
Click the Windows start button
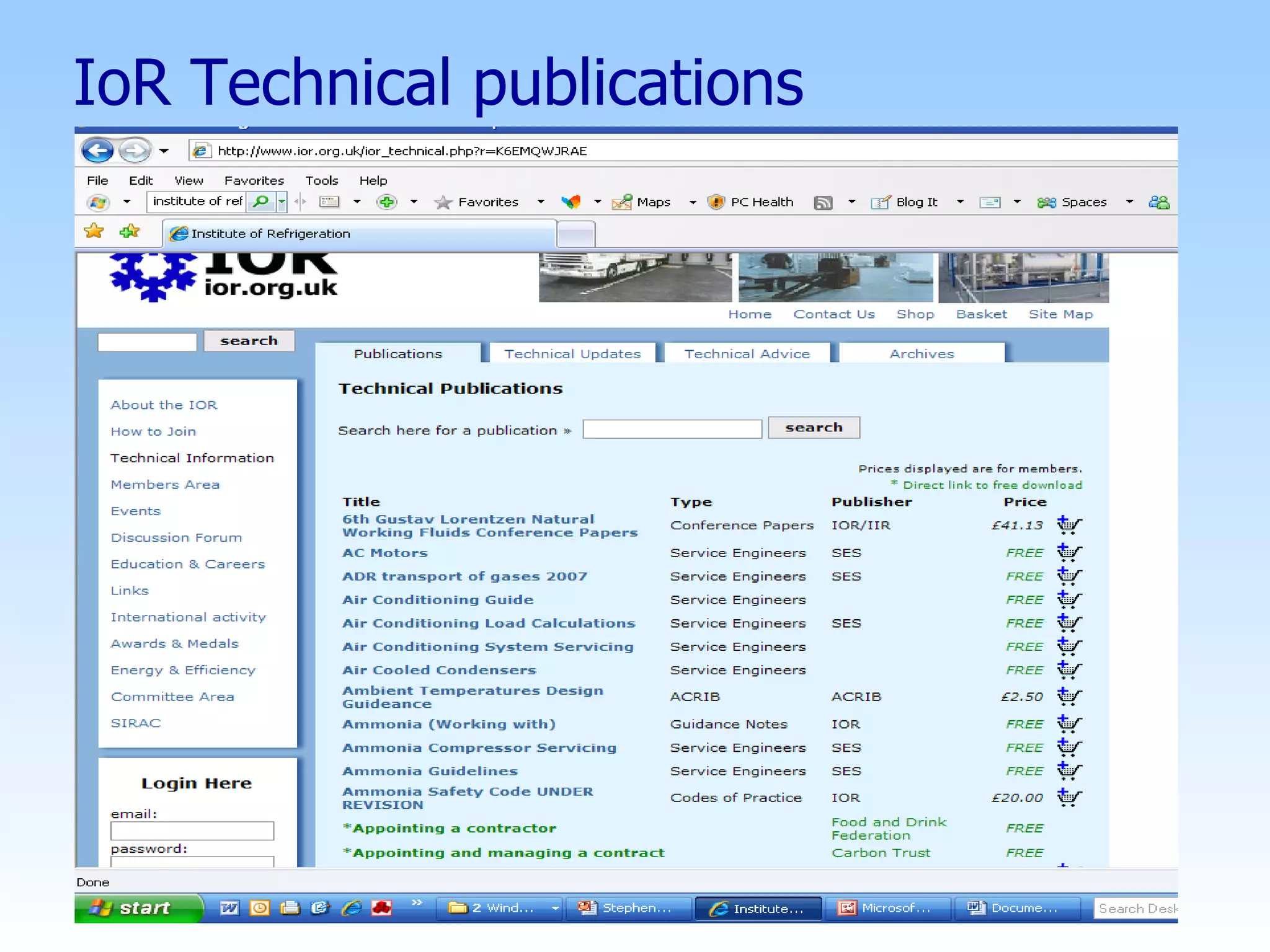coord(138,908)
